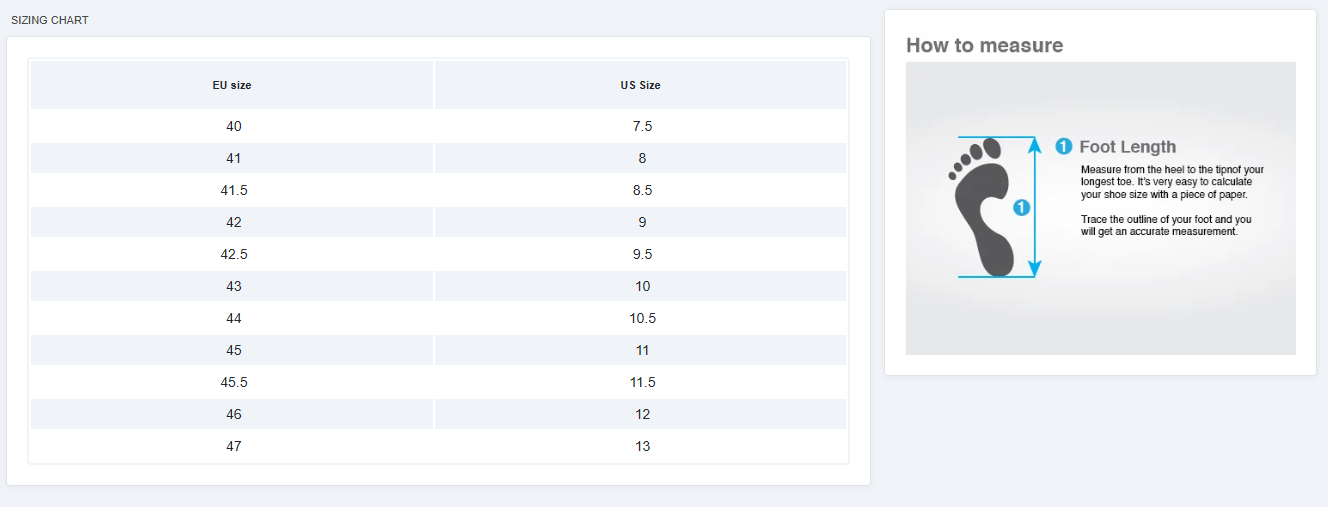Screen dimensions: 1328x507
Task: Click the US size 10.5 cell
Action: click(642, 318)
